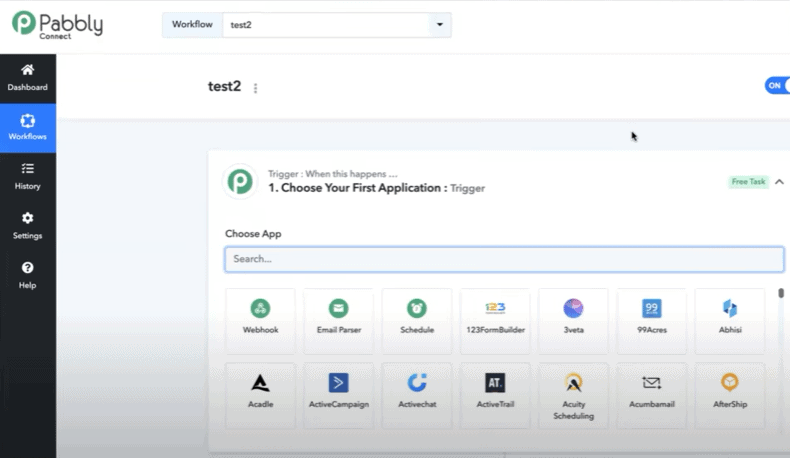Go to Dashboard in the sidebar
The height and width of the screenshot is (458, 790).
coord(28,78)
